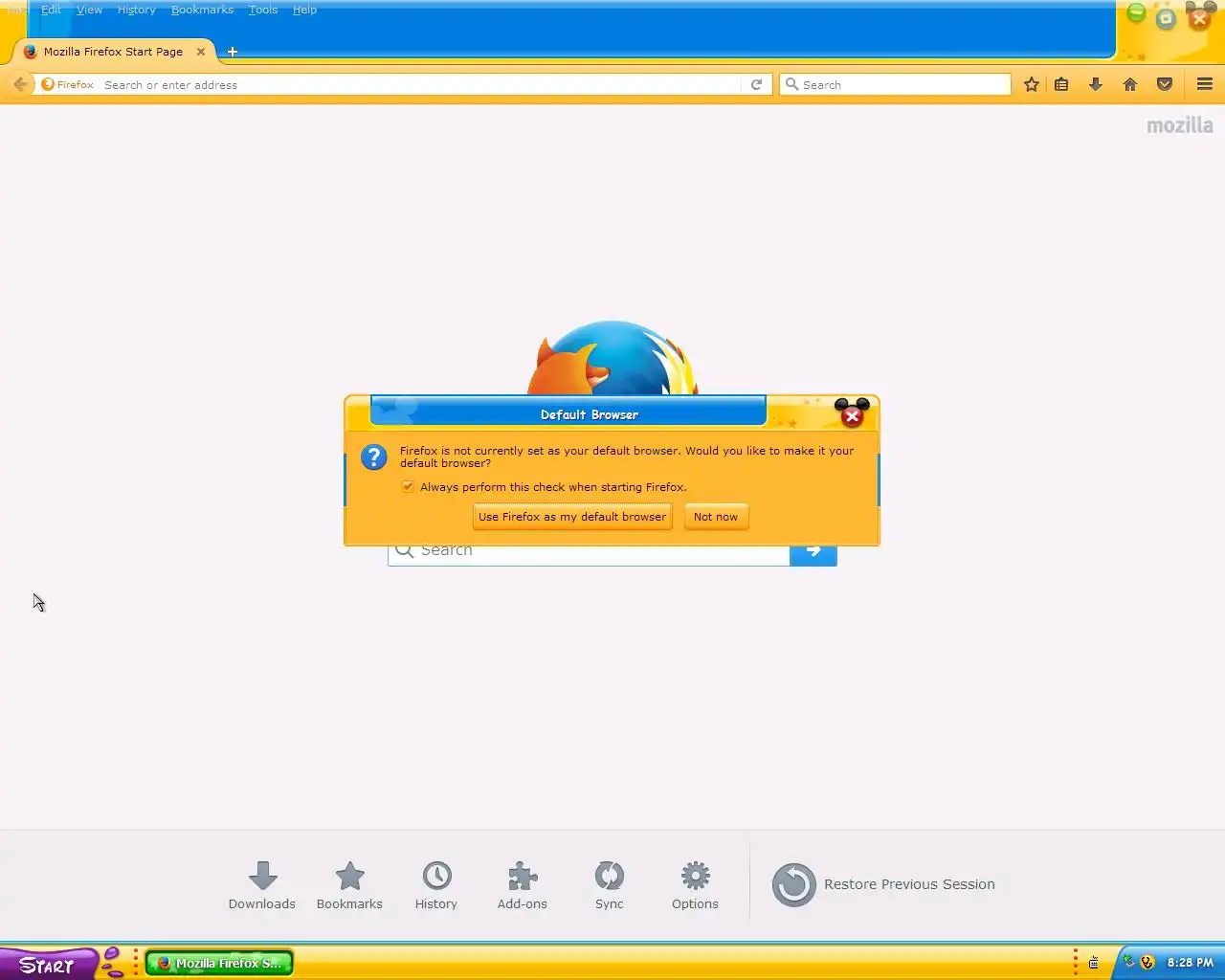Submit page search with the blue arrow button
Screen dimensions: 1225x980
(813, 551)
